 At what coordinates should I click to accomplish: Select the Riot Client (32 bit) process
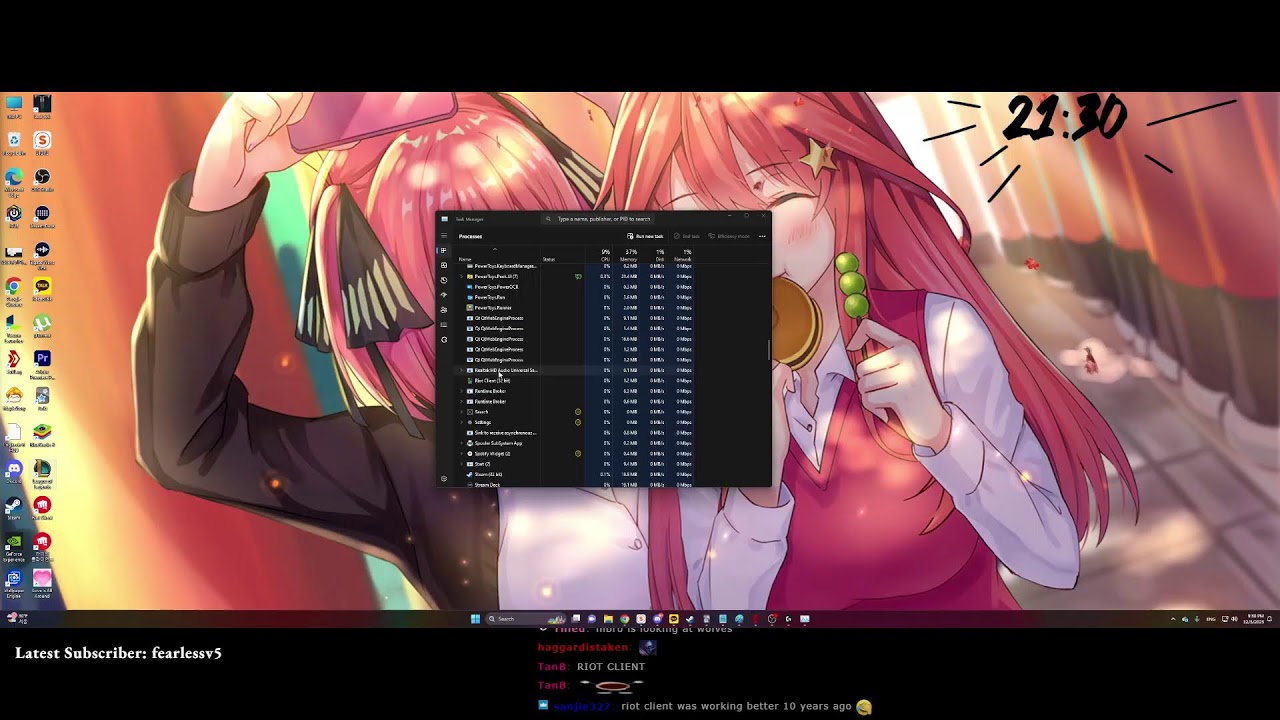click(575, 381)
